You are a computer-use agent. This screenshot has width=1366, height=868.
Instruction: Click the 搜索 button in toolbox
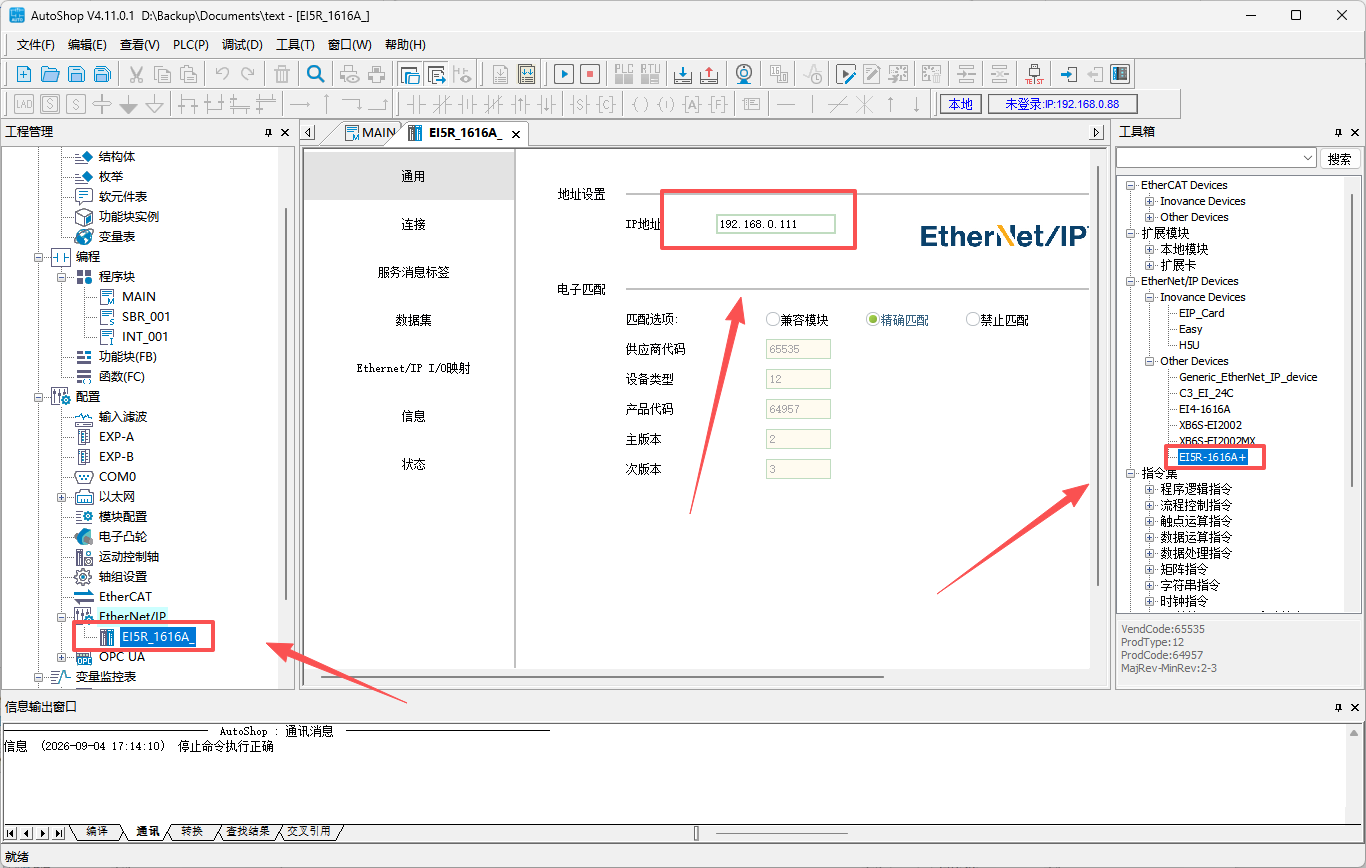[x=1340, y=158]
